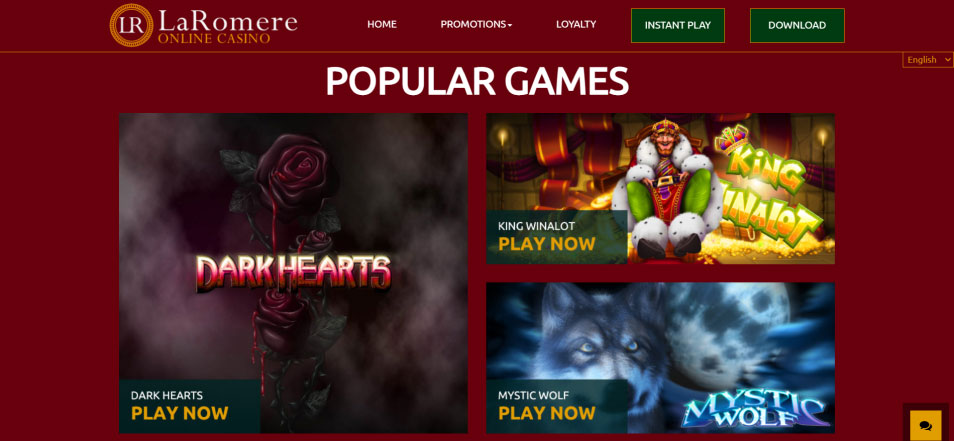Click the LaRomere Online Casino wordmark

tap(228, 27)
